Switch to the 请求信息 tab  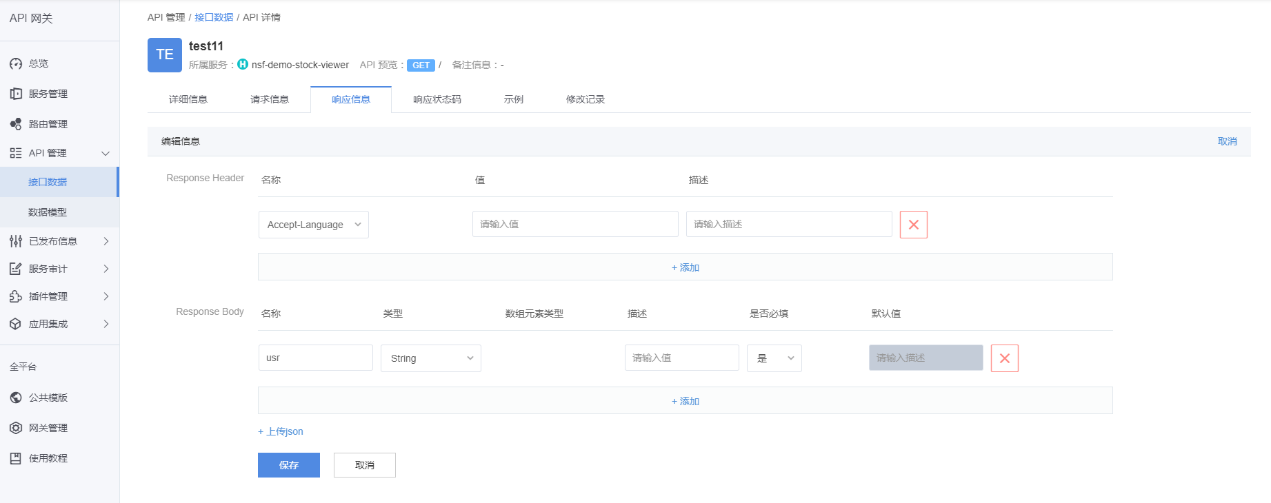(x=269, y=100)
